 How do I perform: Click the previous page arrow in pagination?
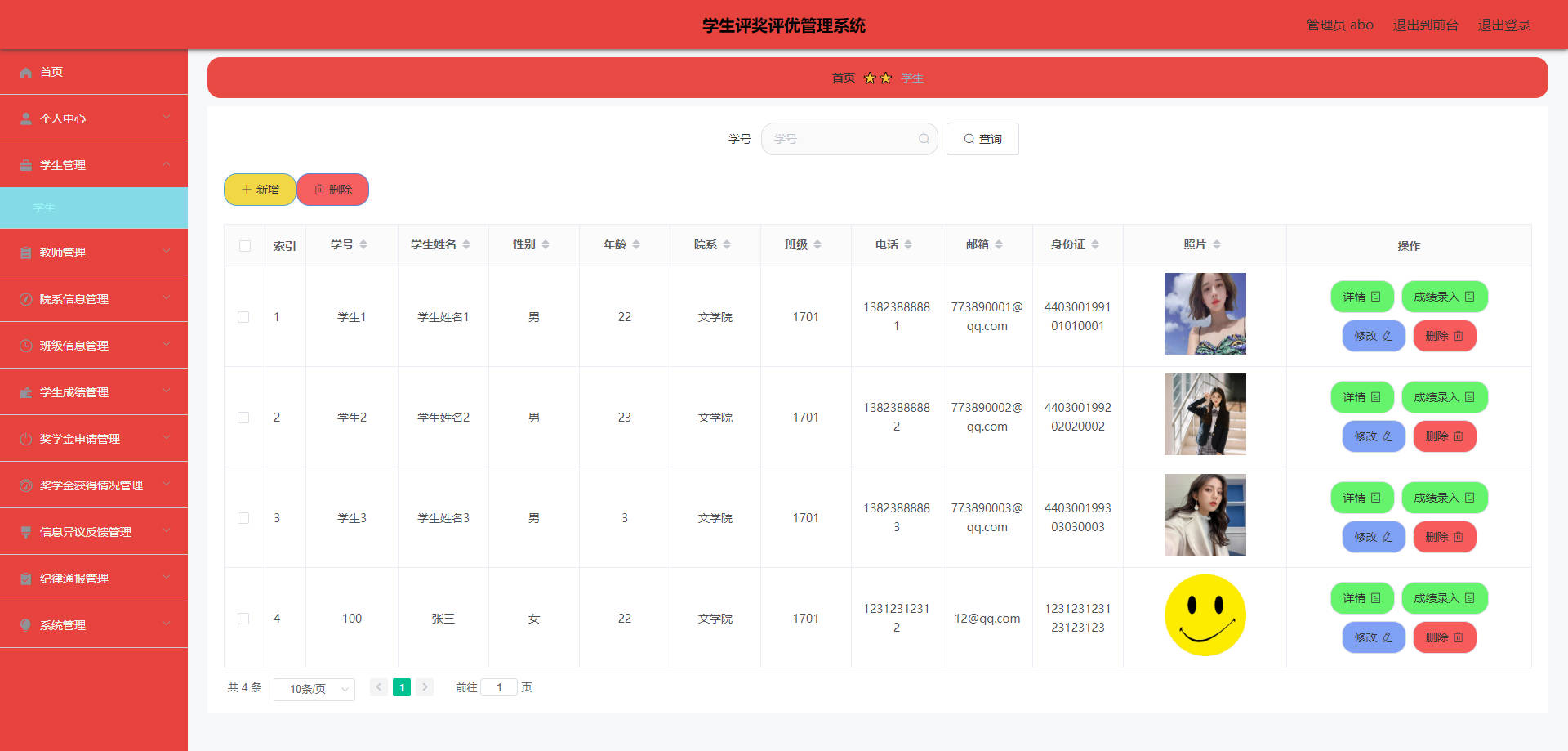379,687
